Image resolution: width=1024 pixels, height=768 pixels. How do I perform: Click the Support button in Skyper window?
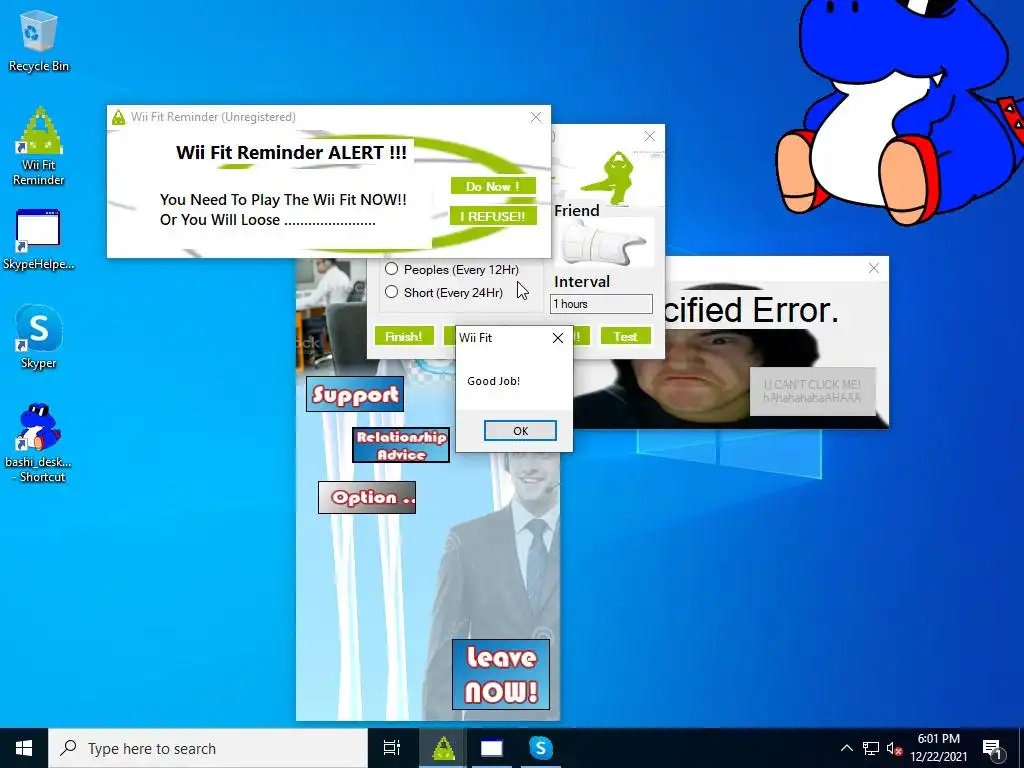point(355,394)
